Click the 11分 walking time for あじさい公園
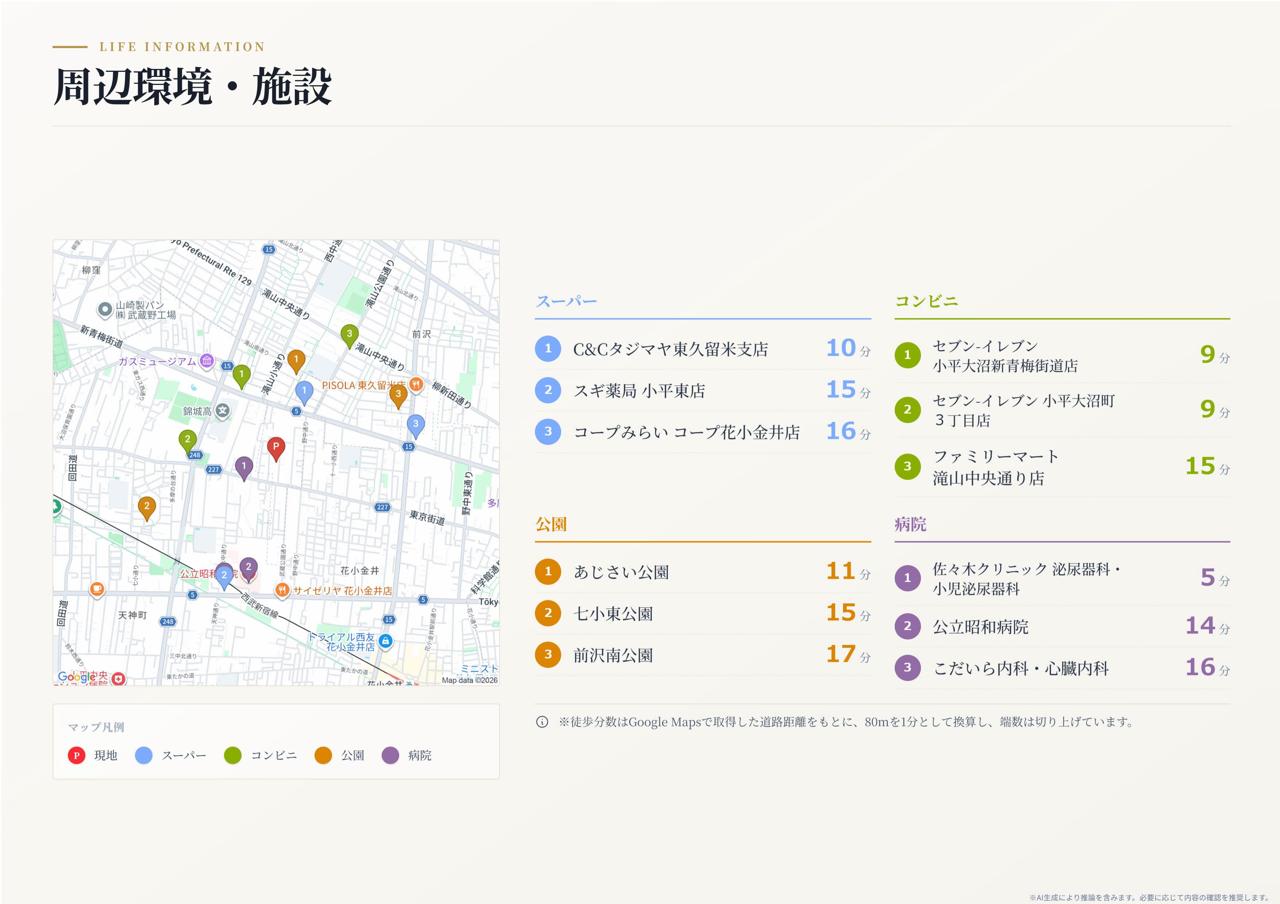Viewport: 1280px width, 904px height. (848, 572)
